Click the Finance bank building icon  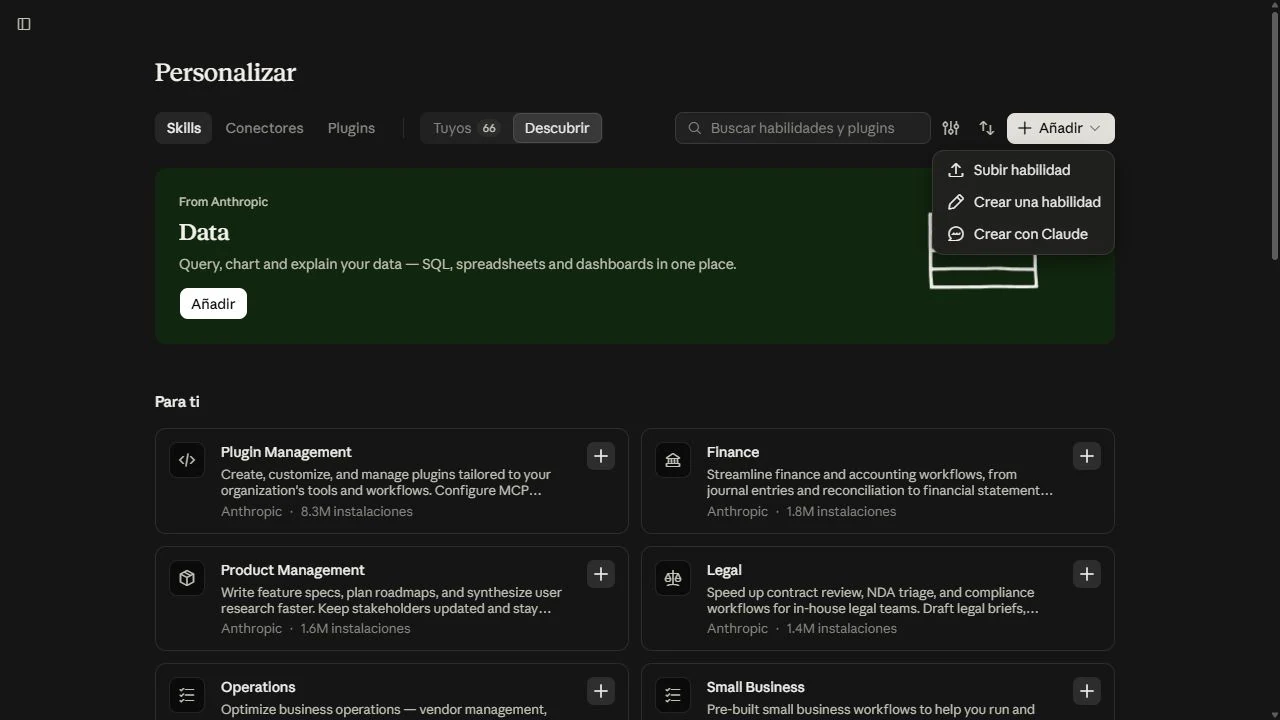click(x=673, y=460)
